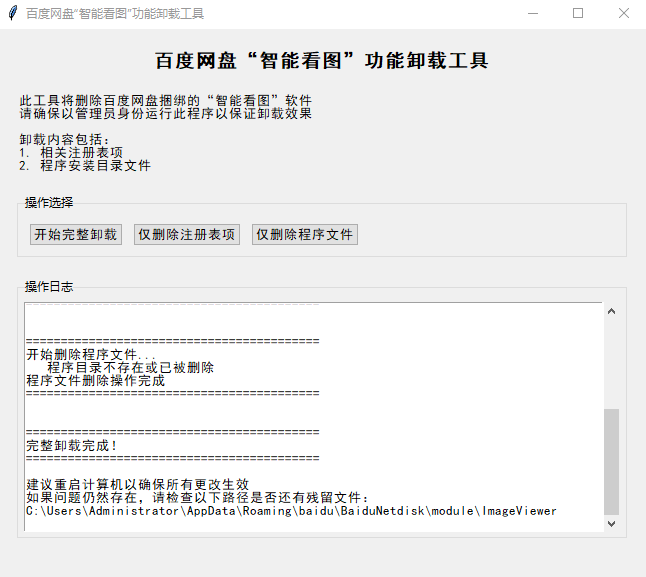Click the 开始删除程序文件 log line
Viewport: 646px width, 577px height.
pyautogui.click(x=91, y=355)
